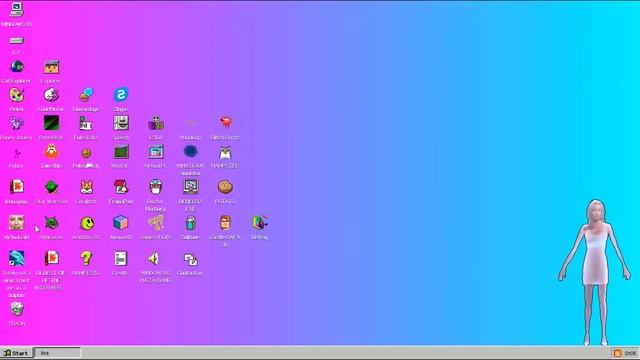Launch the Virtual Girl face icon
The height and width of the screenshot is (360, 640).
(x=16, y=223)
